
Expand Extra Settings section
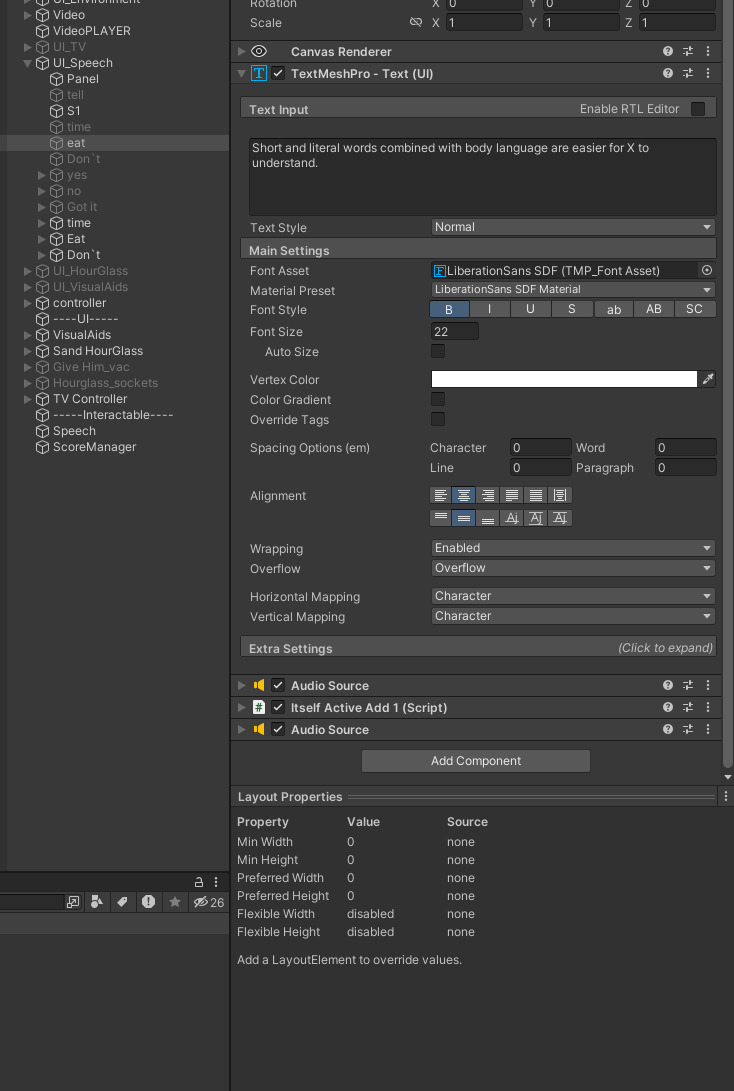click(478, 648)
